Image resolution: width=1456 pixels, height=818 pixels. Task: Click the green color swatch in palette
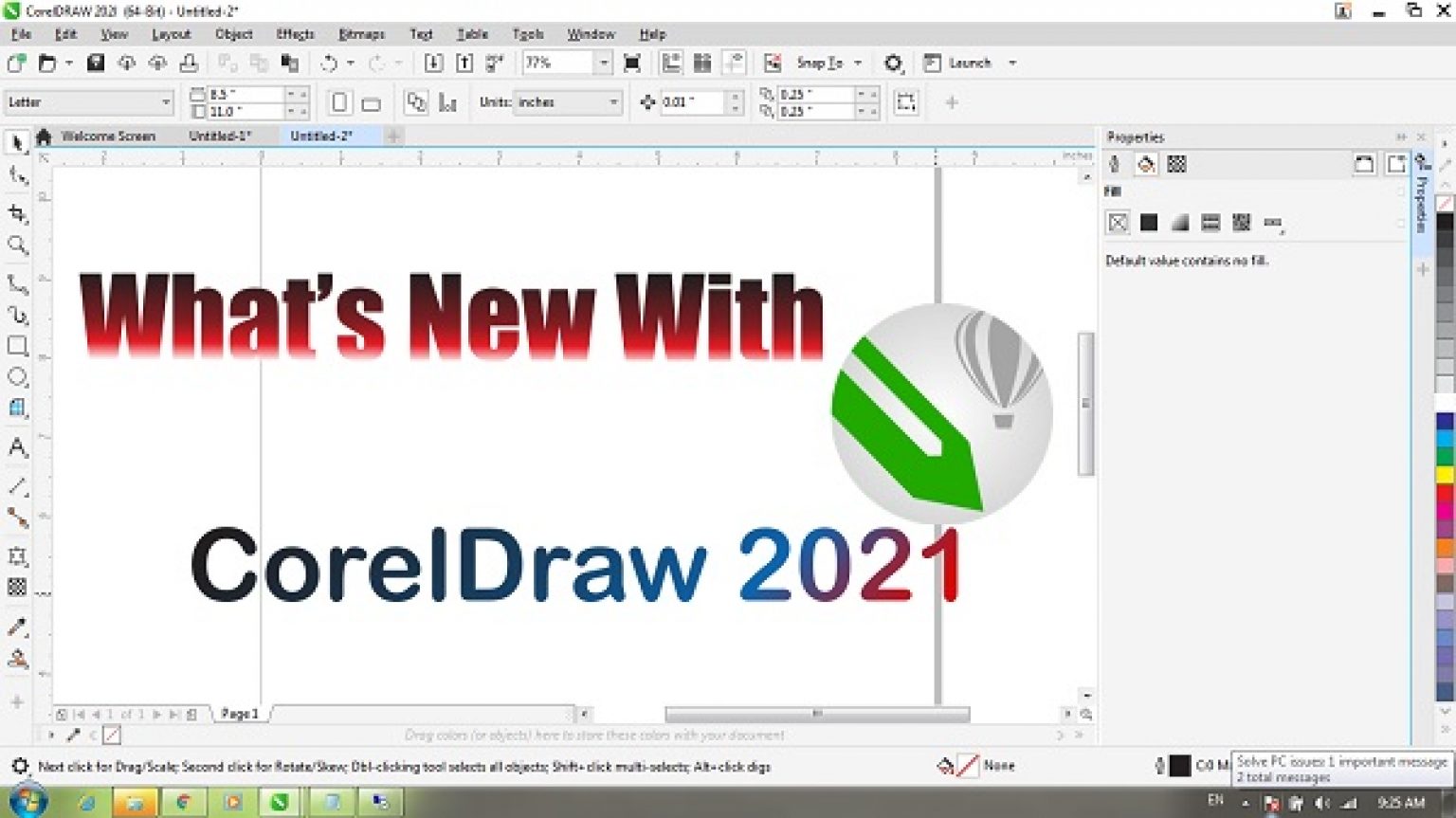[1445, 456]
